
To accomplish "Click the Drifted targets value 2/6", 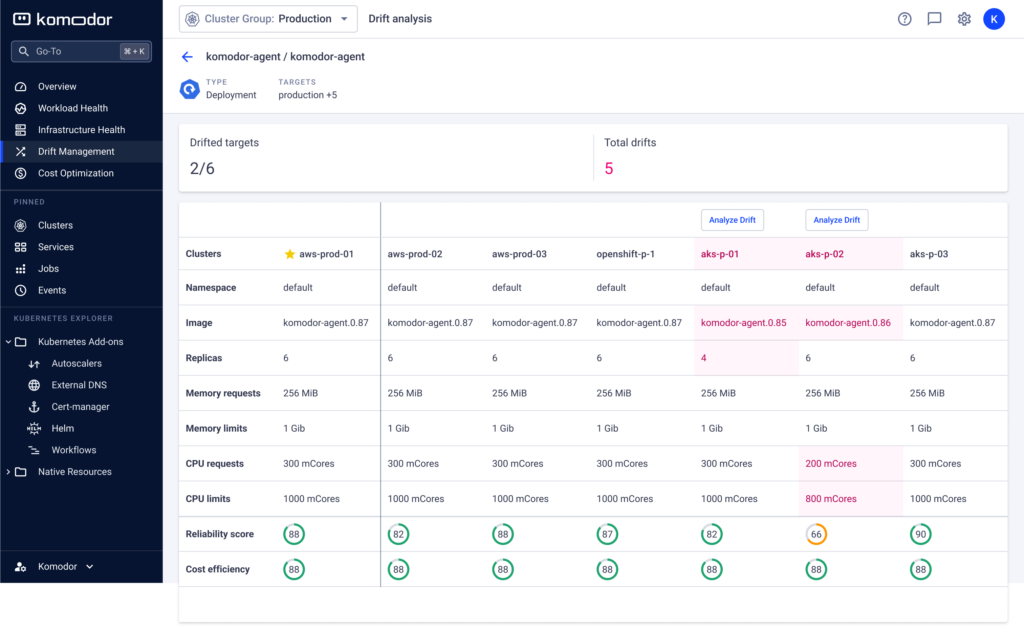I will [x=202, y=169].
